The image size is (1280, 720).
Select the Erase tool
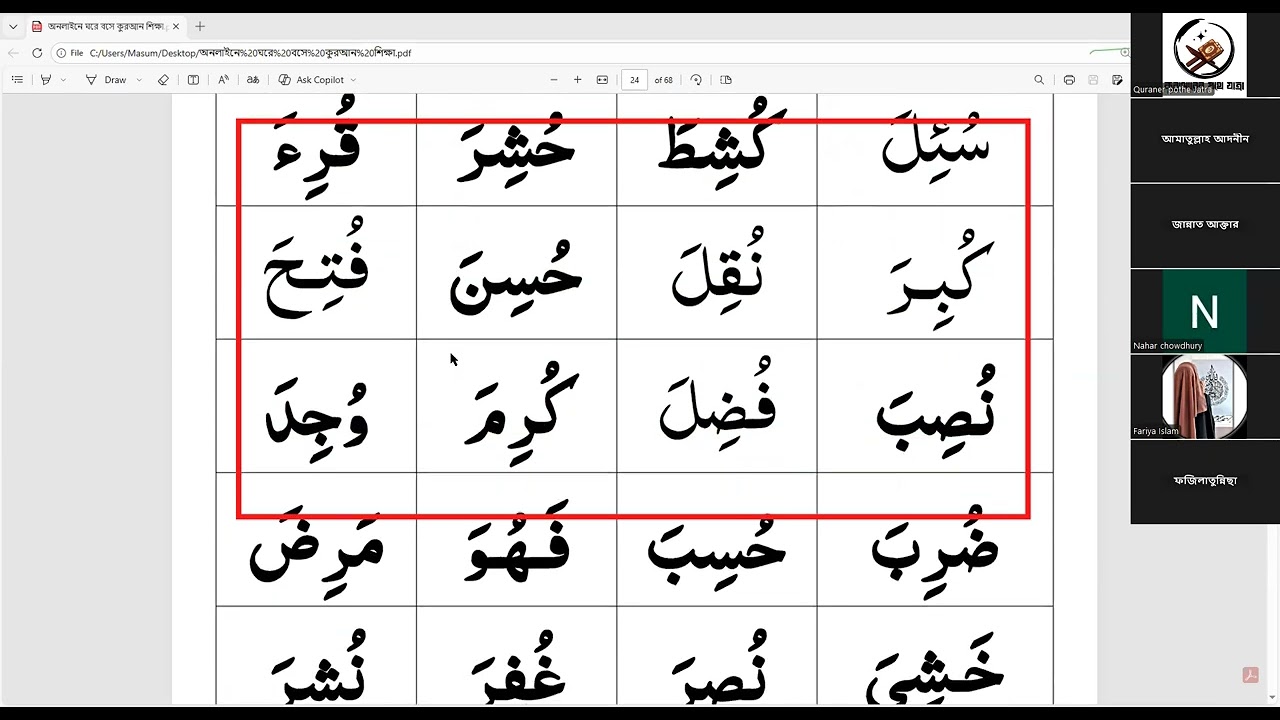coord(163,80)
